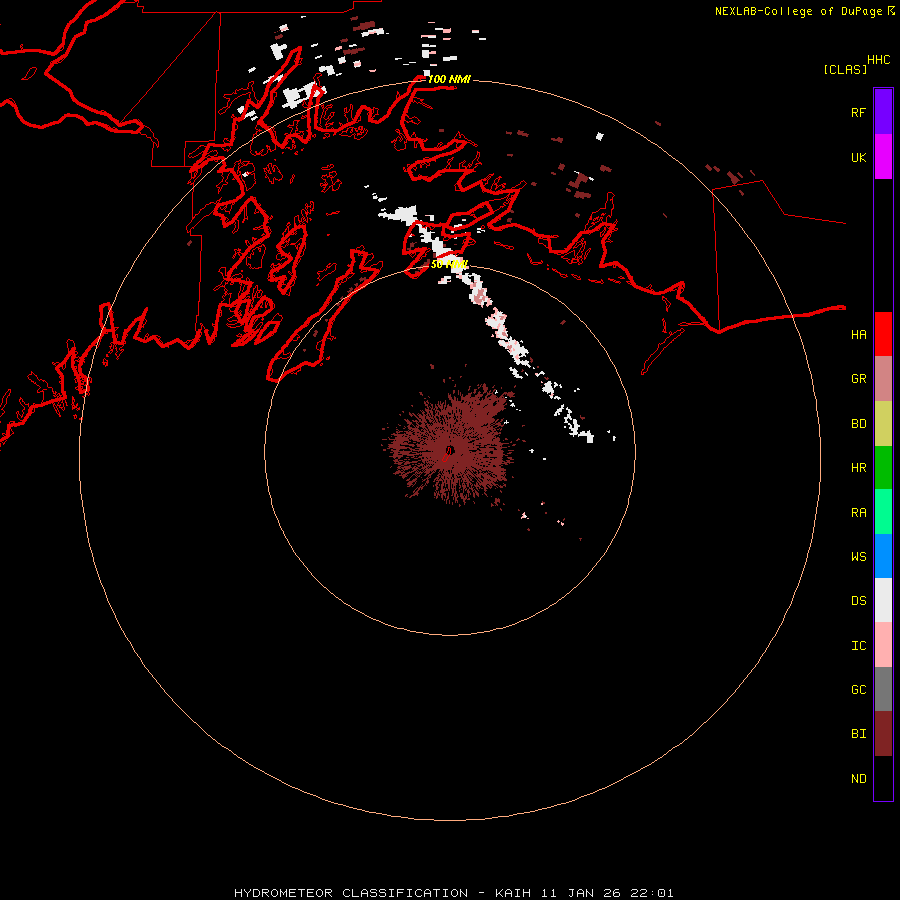Click the HHC product code label

point(878,60)
